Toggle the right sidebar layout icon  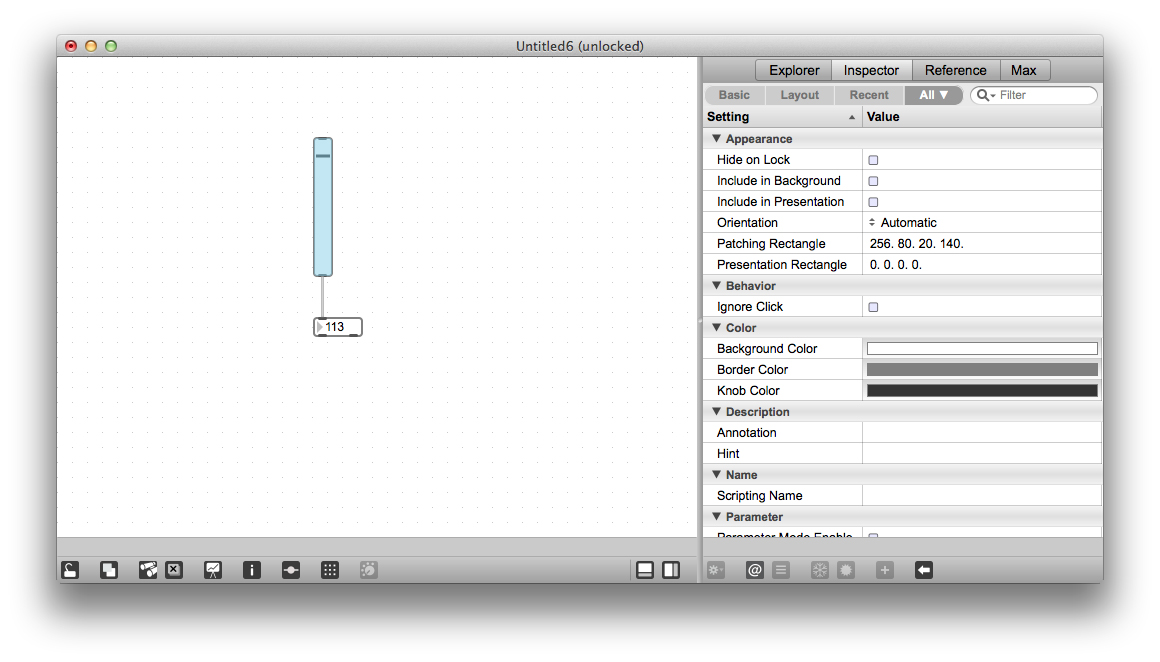671,570
